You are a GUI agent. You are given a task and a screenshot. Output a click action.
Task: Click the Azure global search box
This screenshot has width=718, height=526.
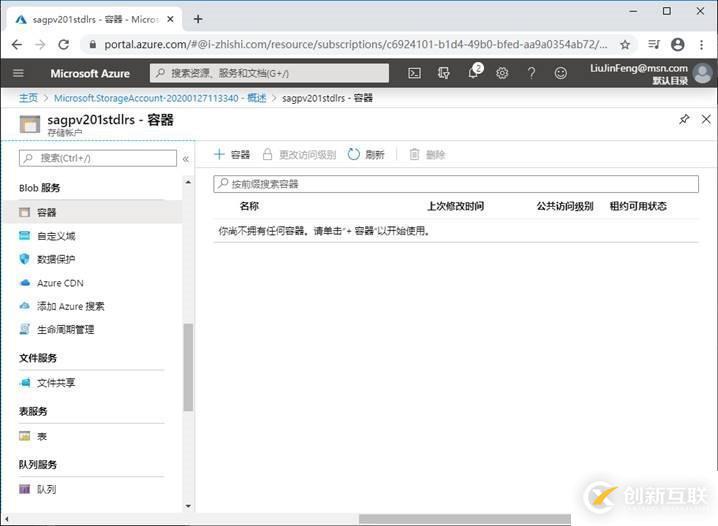pyautogui.click(x=270, y=73)
